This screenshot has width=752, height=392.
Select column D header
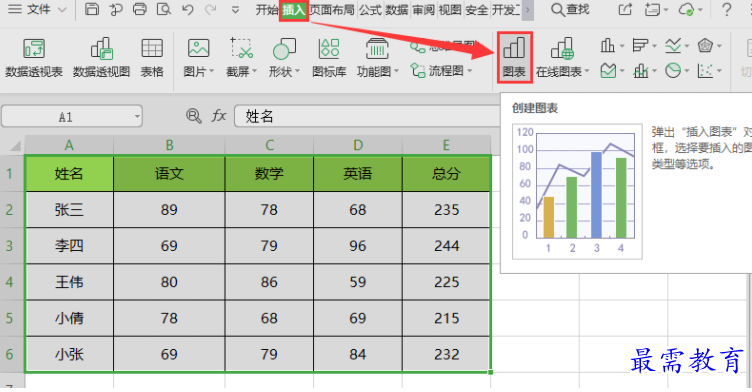tap(358, 145)
